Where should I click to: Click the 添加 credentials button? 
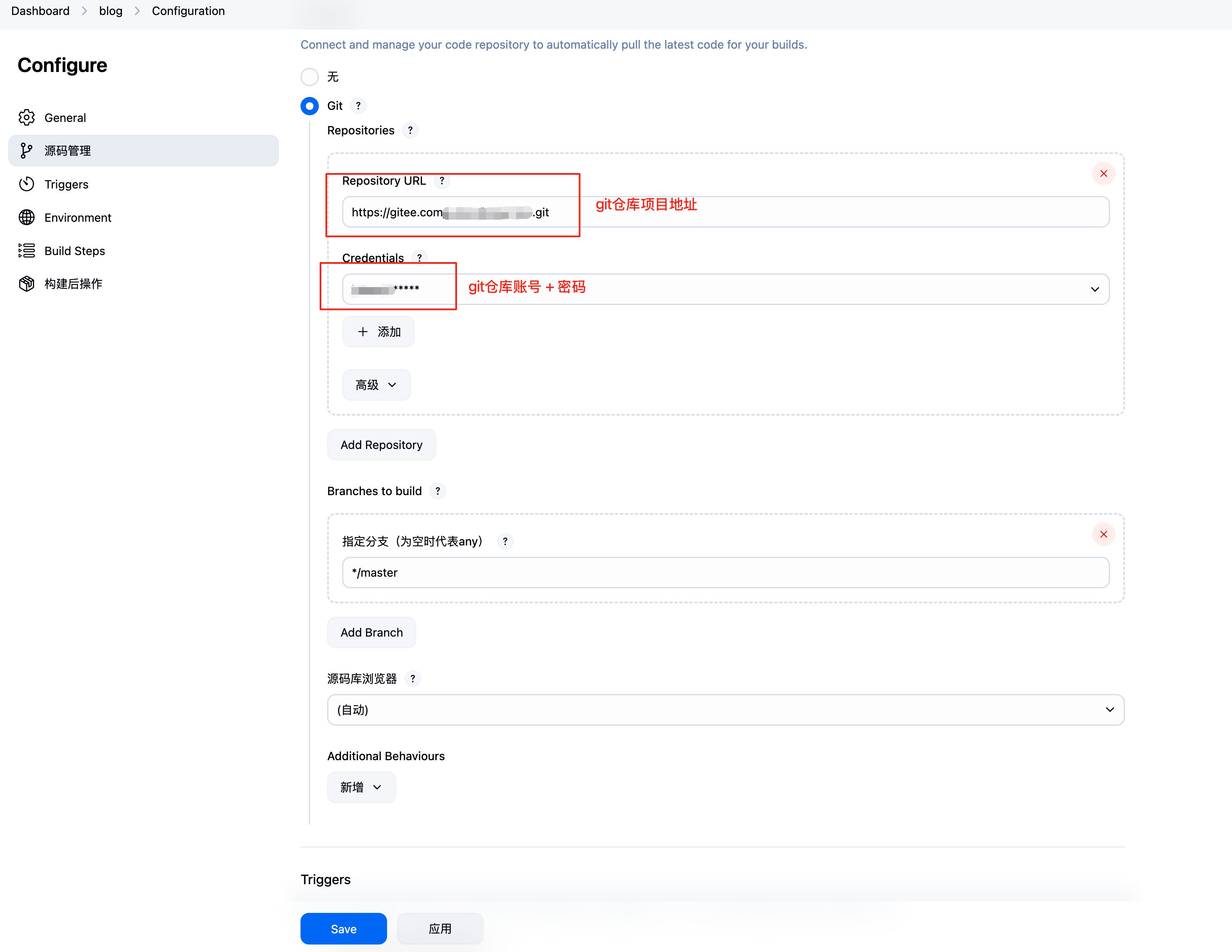pos(378,332)
